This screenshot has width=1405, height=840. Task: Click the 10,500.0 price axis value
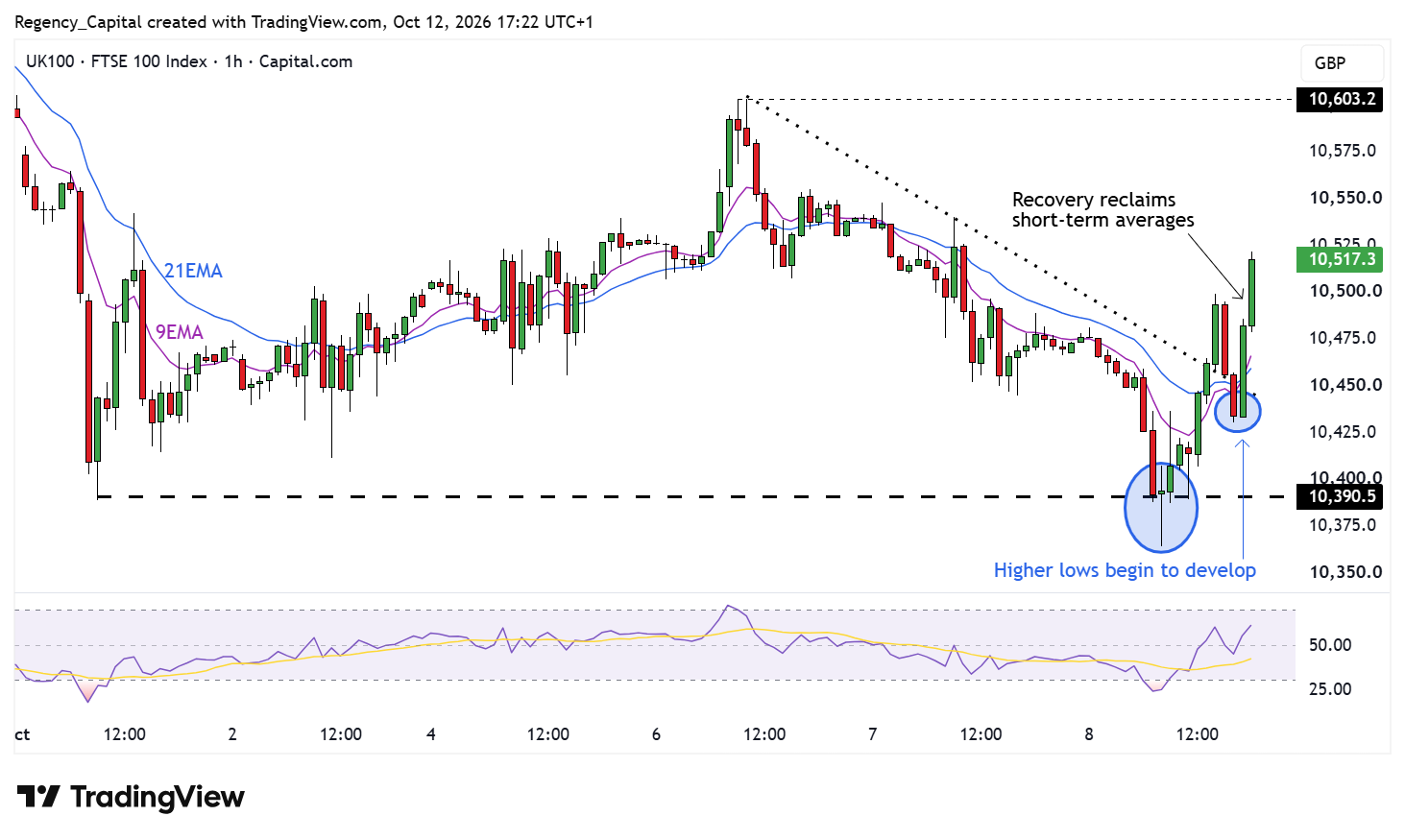[x=1345, y=291]
